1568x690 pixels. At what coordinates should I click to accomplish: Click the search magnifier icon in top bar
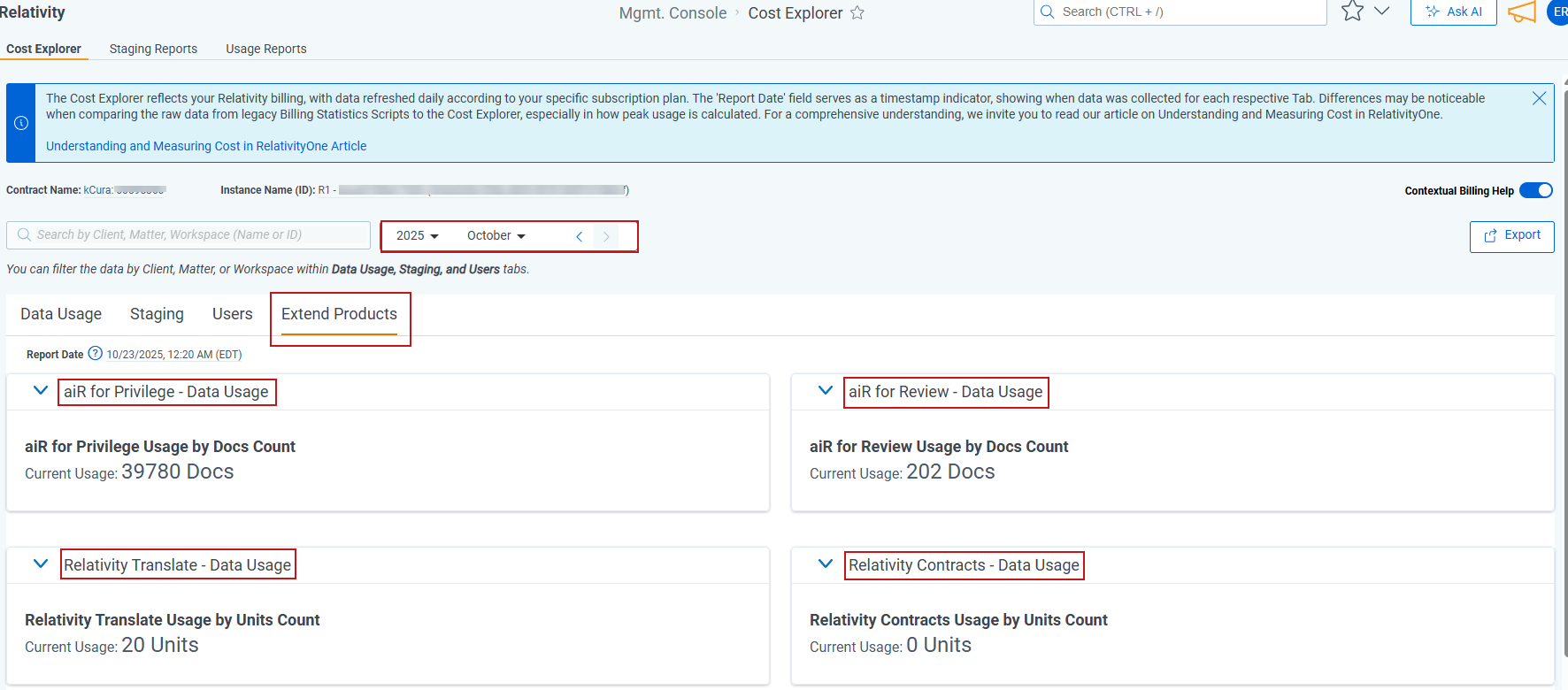click(x=1048, y=11)
